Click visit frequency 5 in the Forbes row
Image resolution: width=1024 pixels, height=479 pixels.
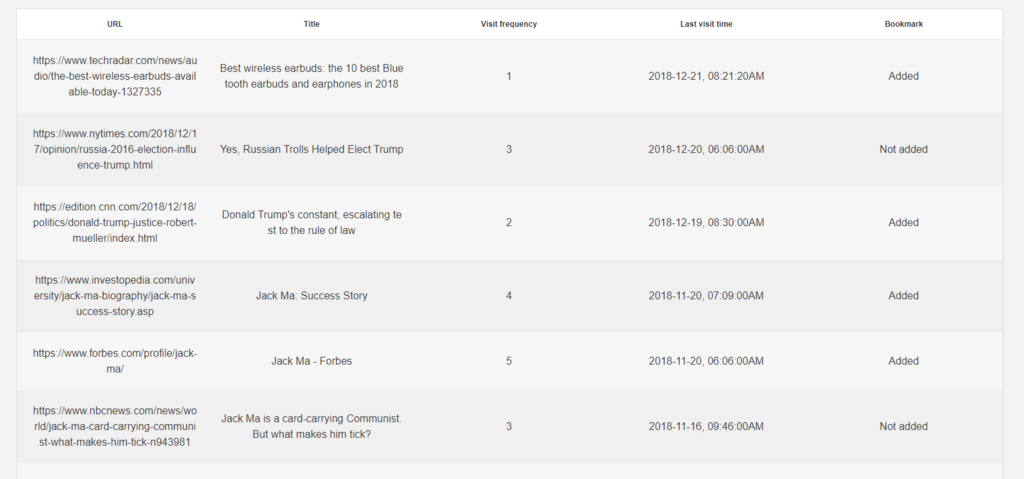click(x=509, y=361)
